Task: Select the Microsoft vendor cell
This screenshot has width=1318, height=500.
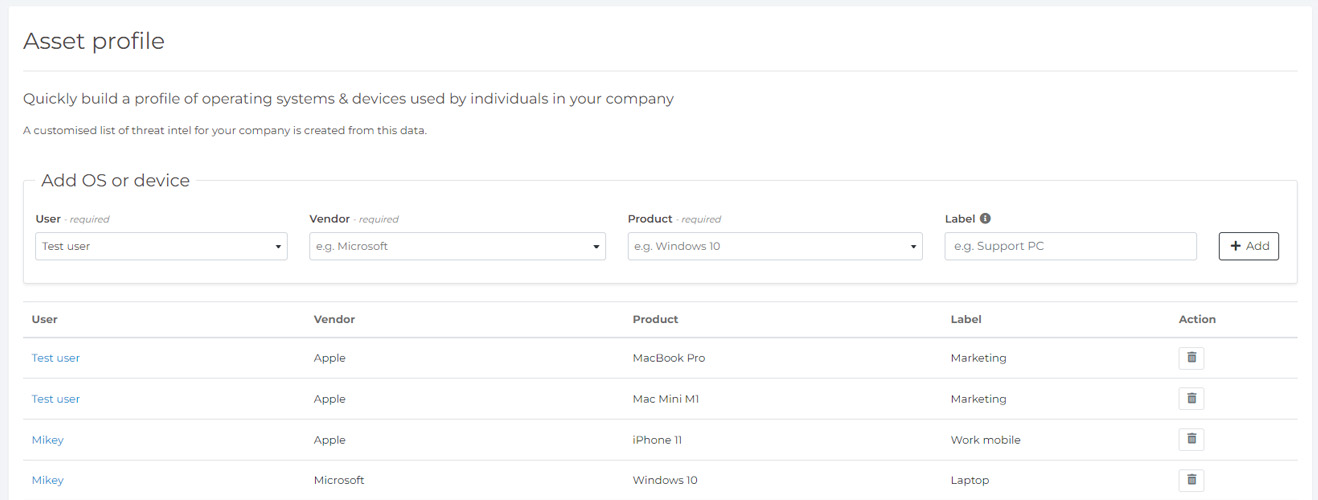Action: [x=339, y=480]
